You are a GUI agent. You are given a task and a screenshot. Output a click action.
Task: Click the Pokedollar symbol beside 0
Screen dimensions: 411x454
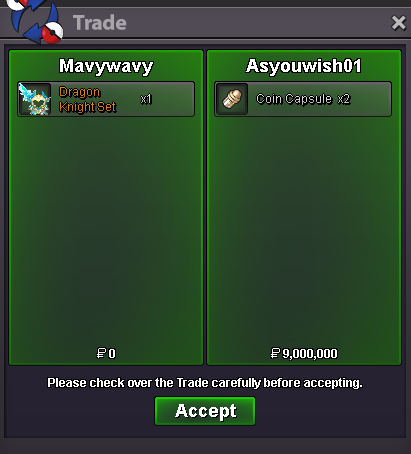pyautogui.click(x=101, y=353)
